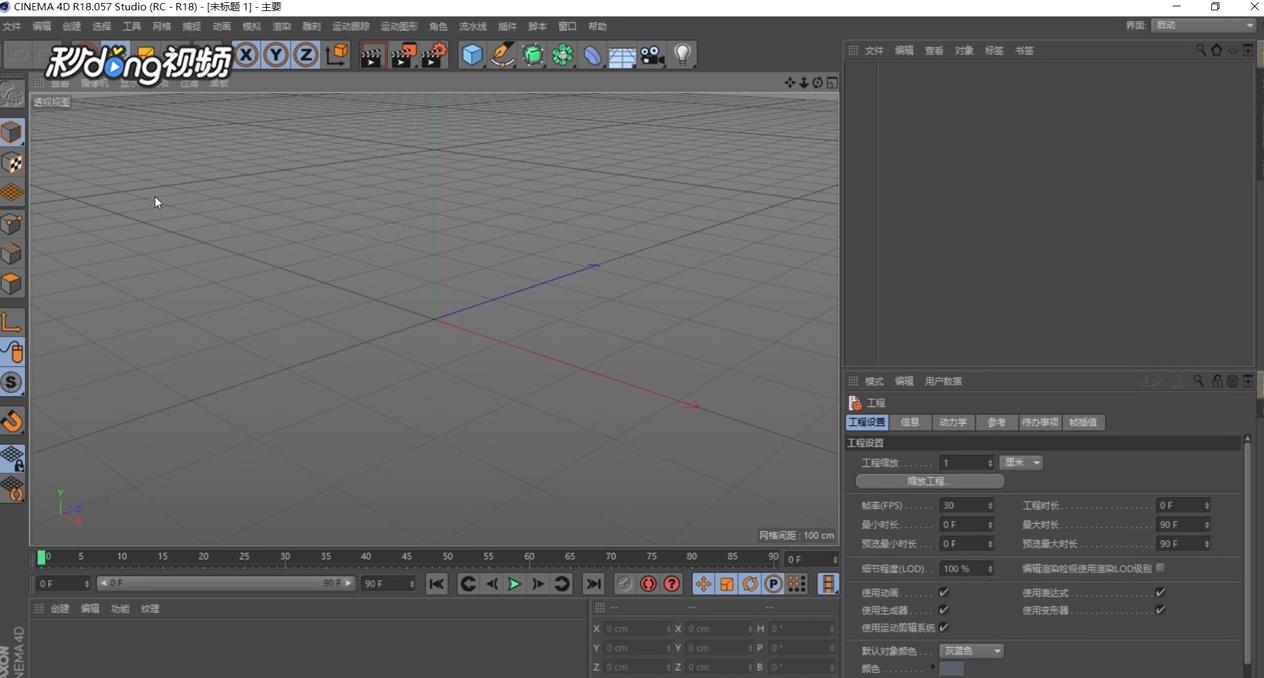Click the 工程缩放 value stepper arrows
1264x678 pixels.
click(990, 462)
